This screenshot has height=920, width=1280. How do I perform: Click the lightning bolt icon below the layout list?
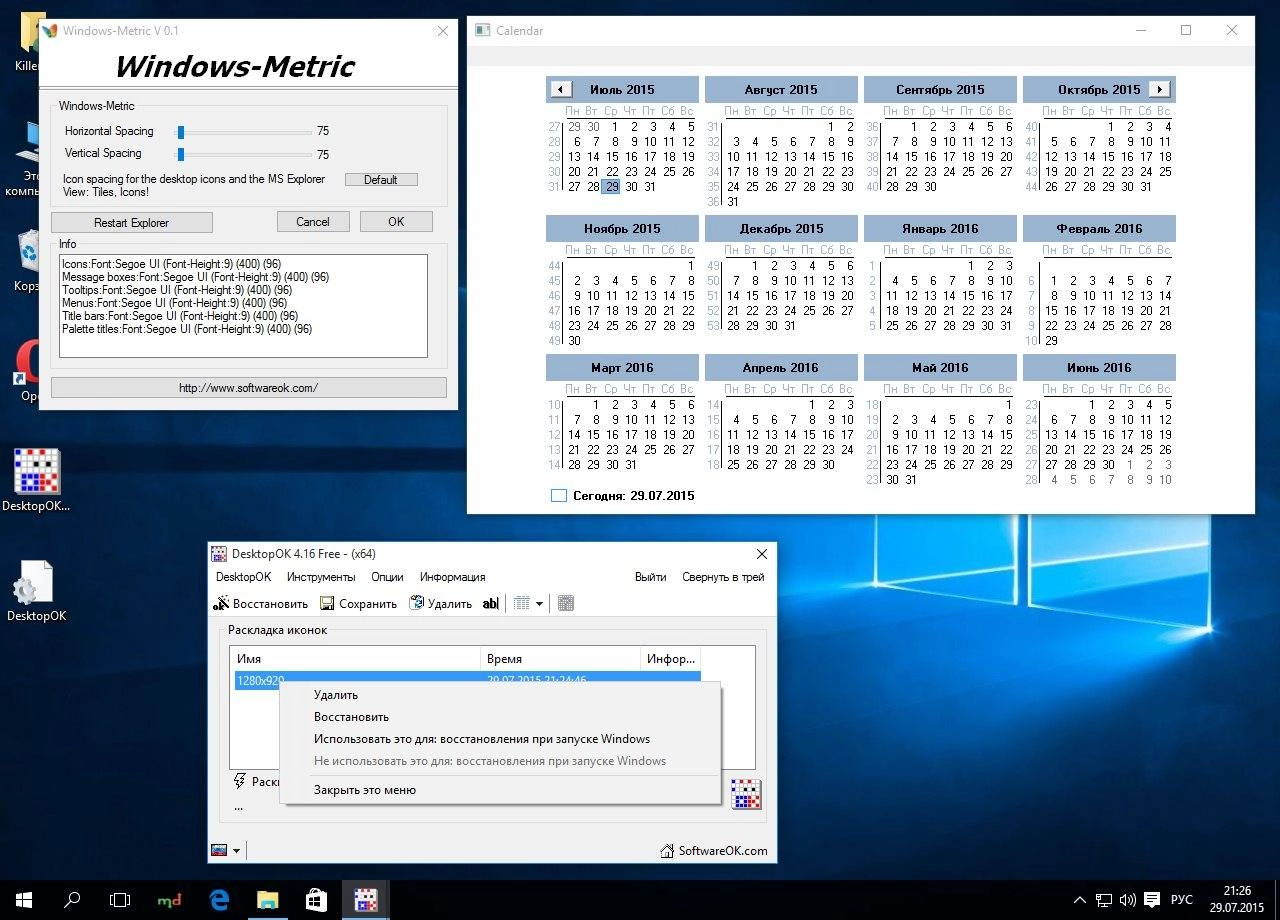[239, 781]
